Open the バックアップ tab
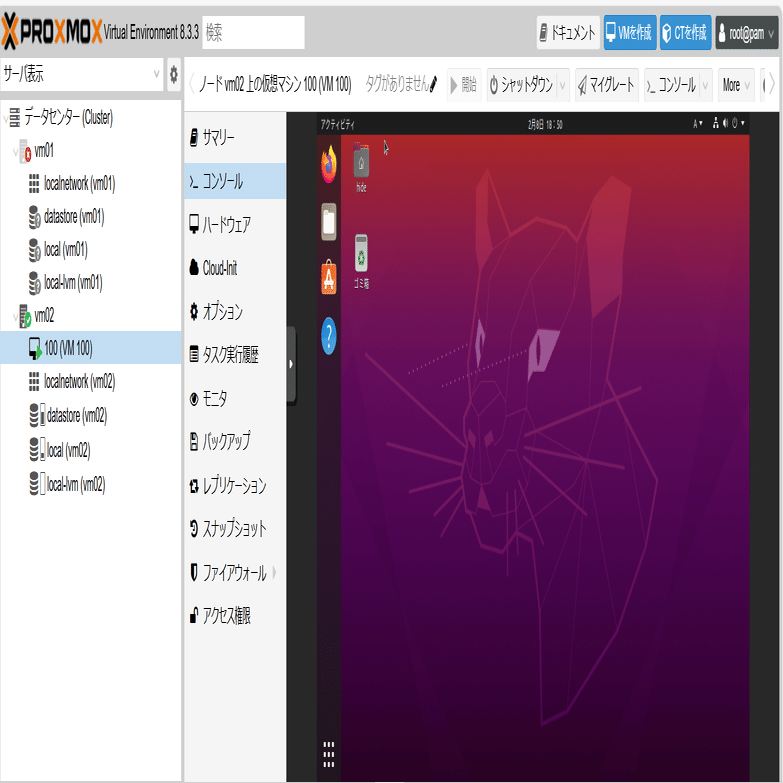This screenshot has width=783, height=783. tap(235, 442)
